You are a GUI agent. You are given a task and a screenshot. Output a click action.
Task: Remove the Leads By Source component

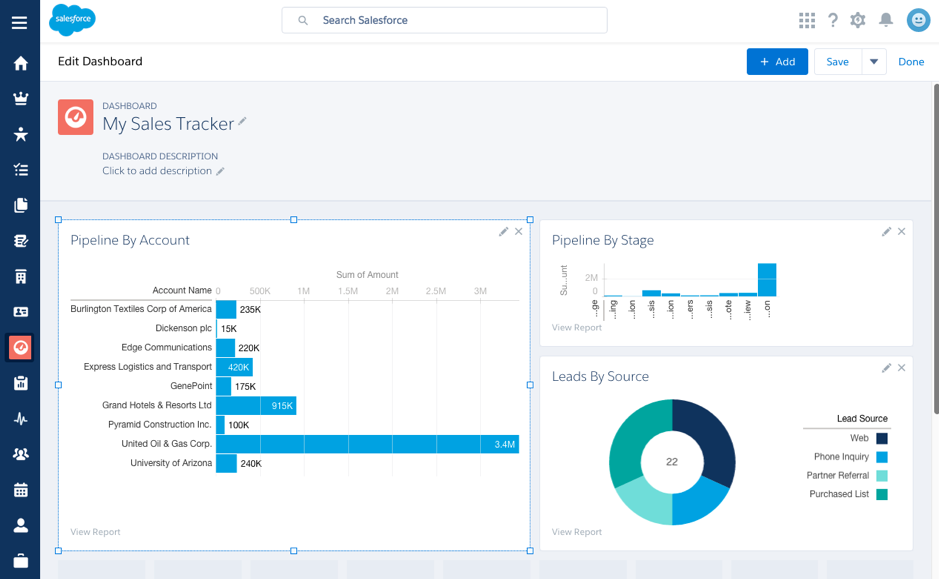click(902, 368)
